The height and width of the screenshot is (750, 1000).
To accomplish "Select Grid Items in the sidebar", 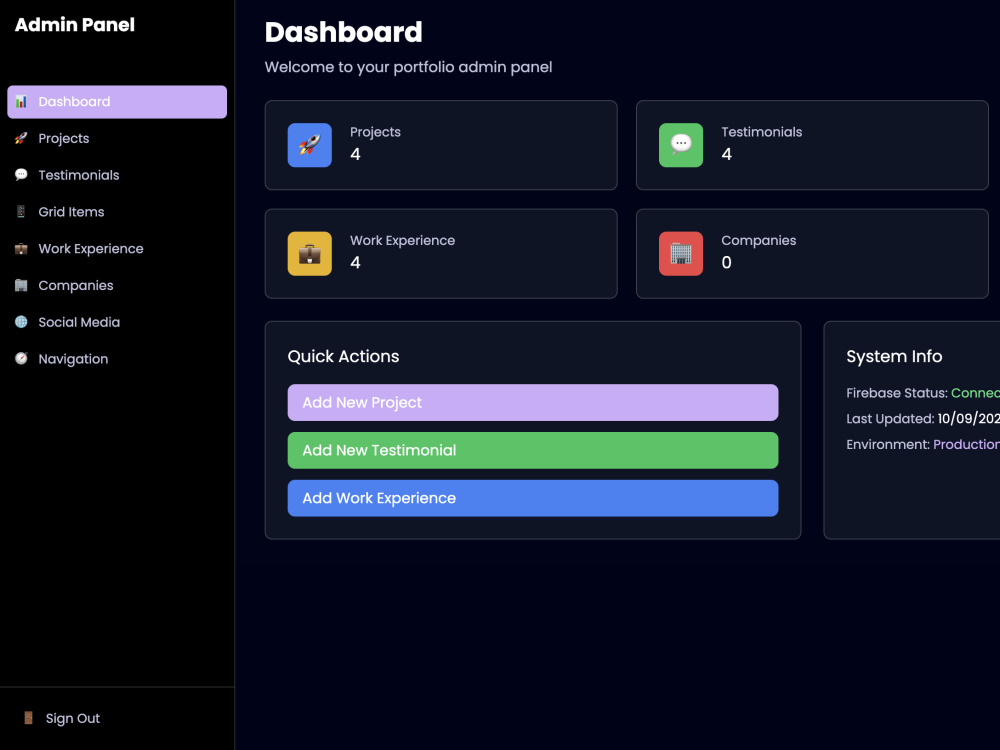I will (117, 212).
